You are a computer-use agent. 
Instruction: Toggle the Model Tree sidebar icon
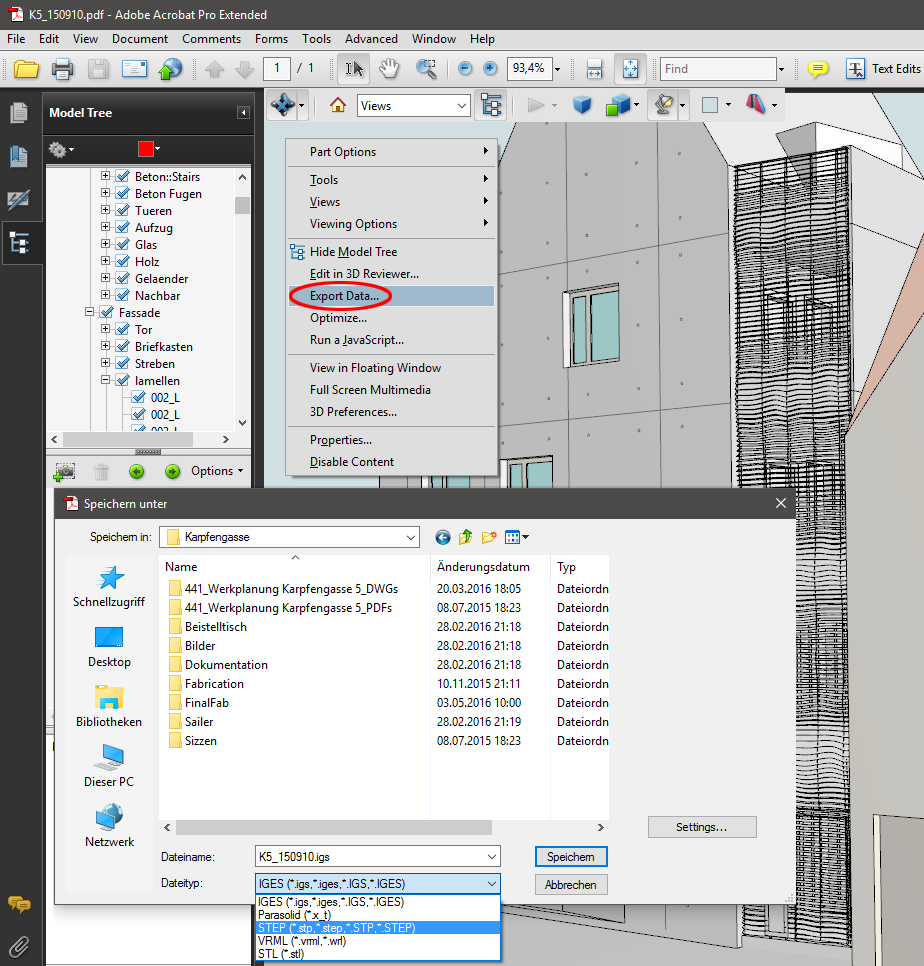pyautogui.click(x=21, y=242)
